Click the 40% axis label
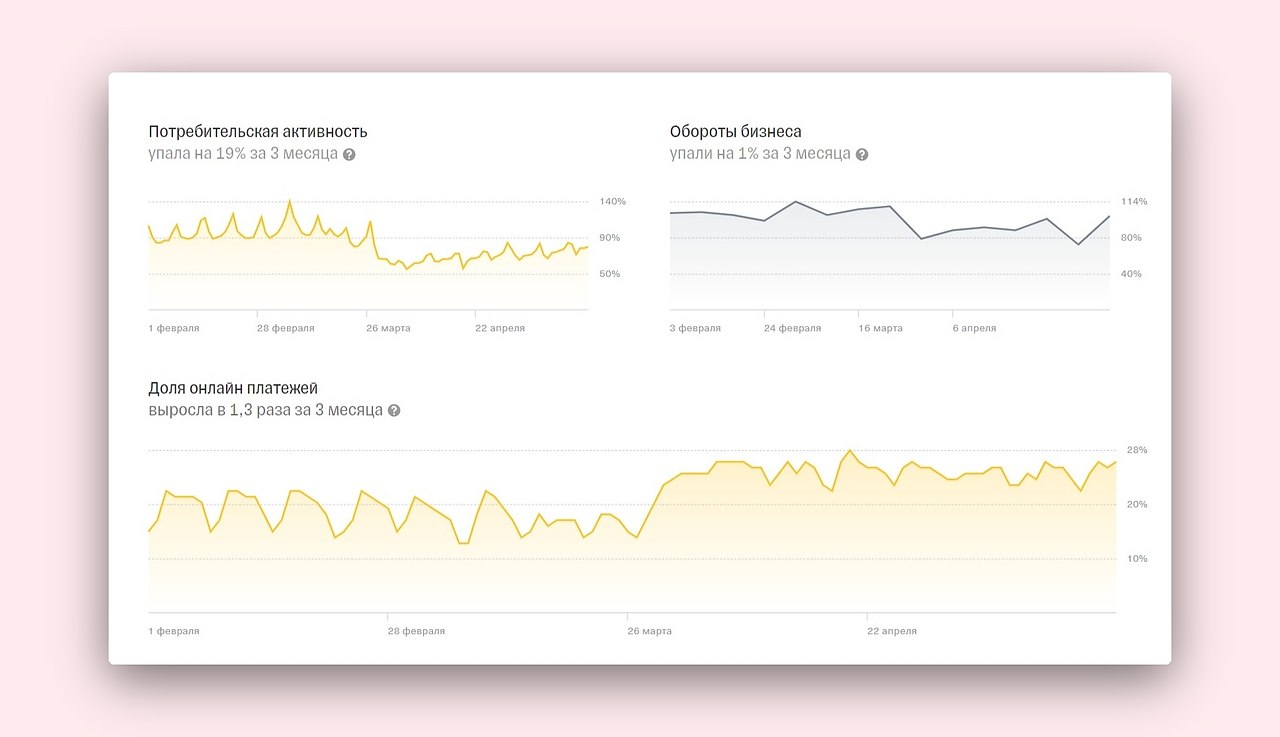 pos(1131,274)
